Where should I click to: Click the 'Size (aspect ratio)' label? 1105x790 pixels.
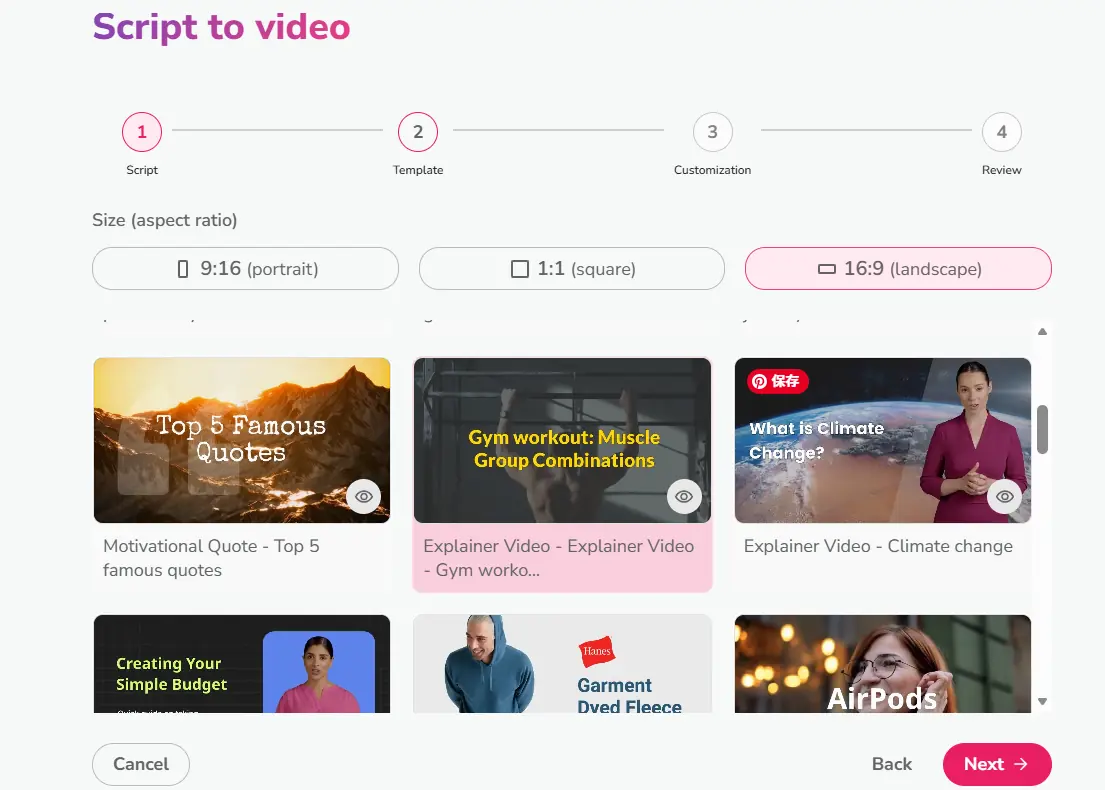click(165, 220)
